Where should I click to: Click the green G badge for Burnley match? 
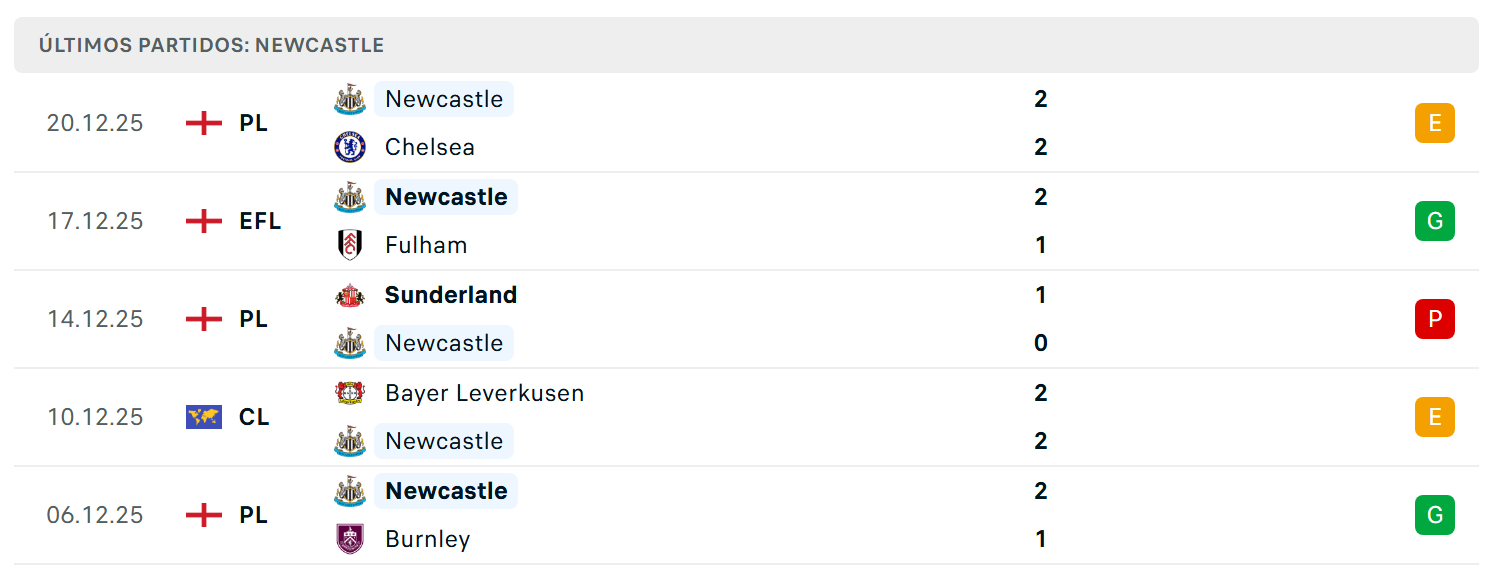[1435, 515]
